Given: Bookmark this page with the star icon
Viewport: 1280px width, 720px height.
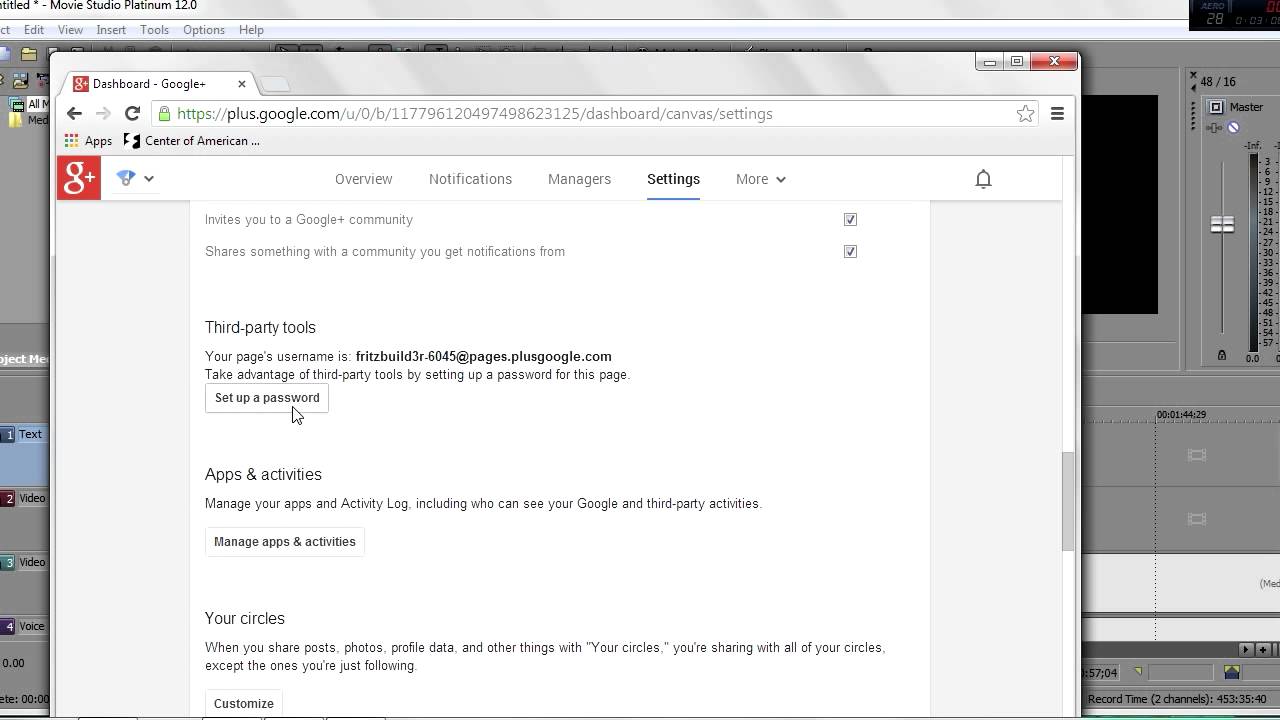Looking at the screenshot, I should tap(1025, 114).
